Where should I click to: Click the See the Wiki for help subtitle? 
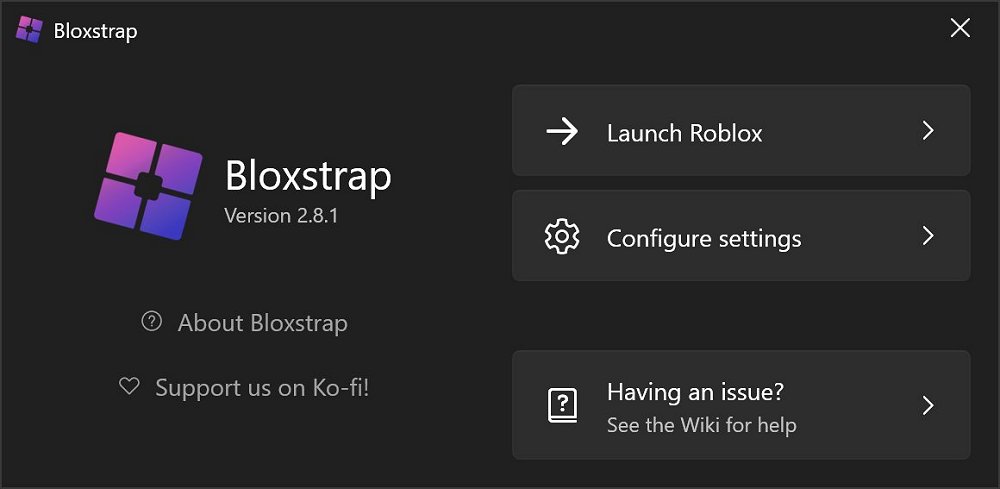[x=701, y=425]
